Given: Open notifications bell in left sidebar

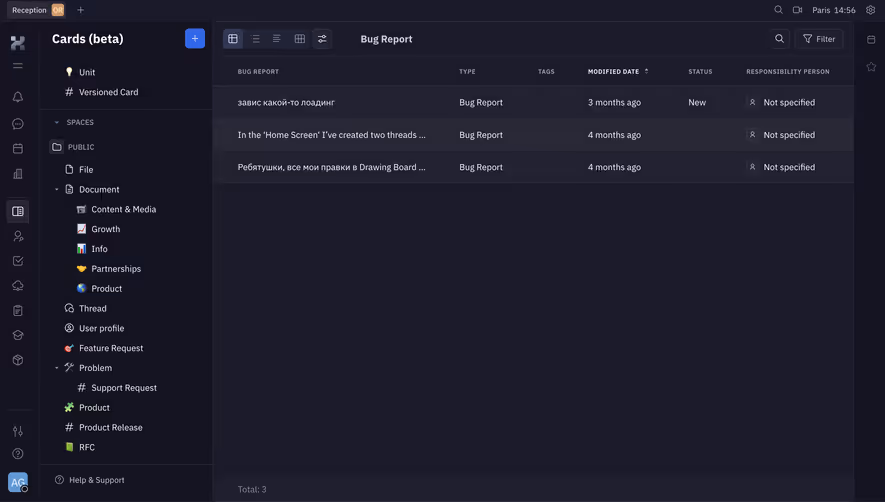Looking at the screenshot, I should click(18, 97).
